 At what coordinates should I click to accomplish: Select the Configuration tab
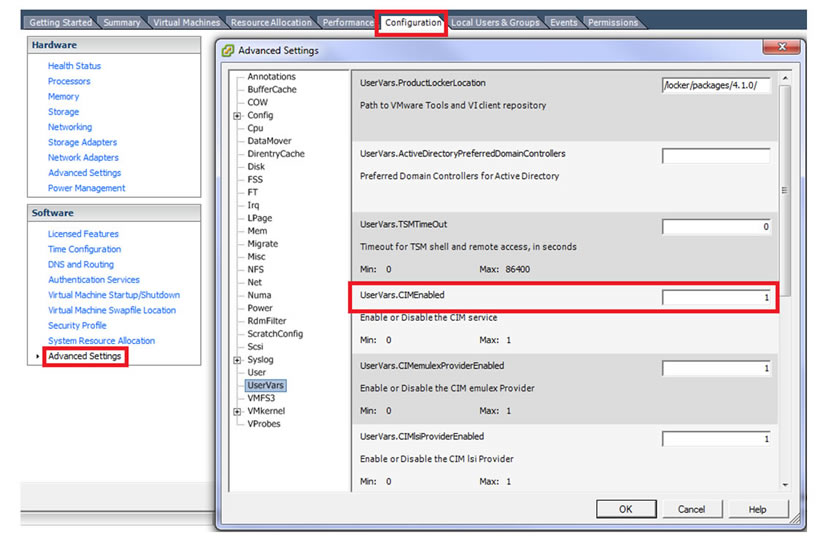click(413, 23)
